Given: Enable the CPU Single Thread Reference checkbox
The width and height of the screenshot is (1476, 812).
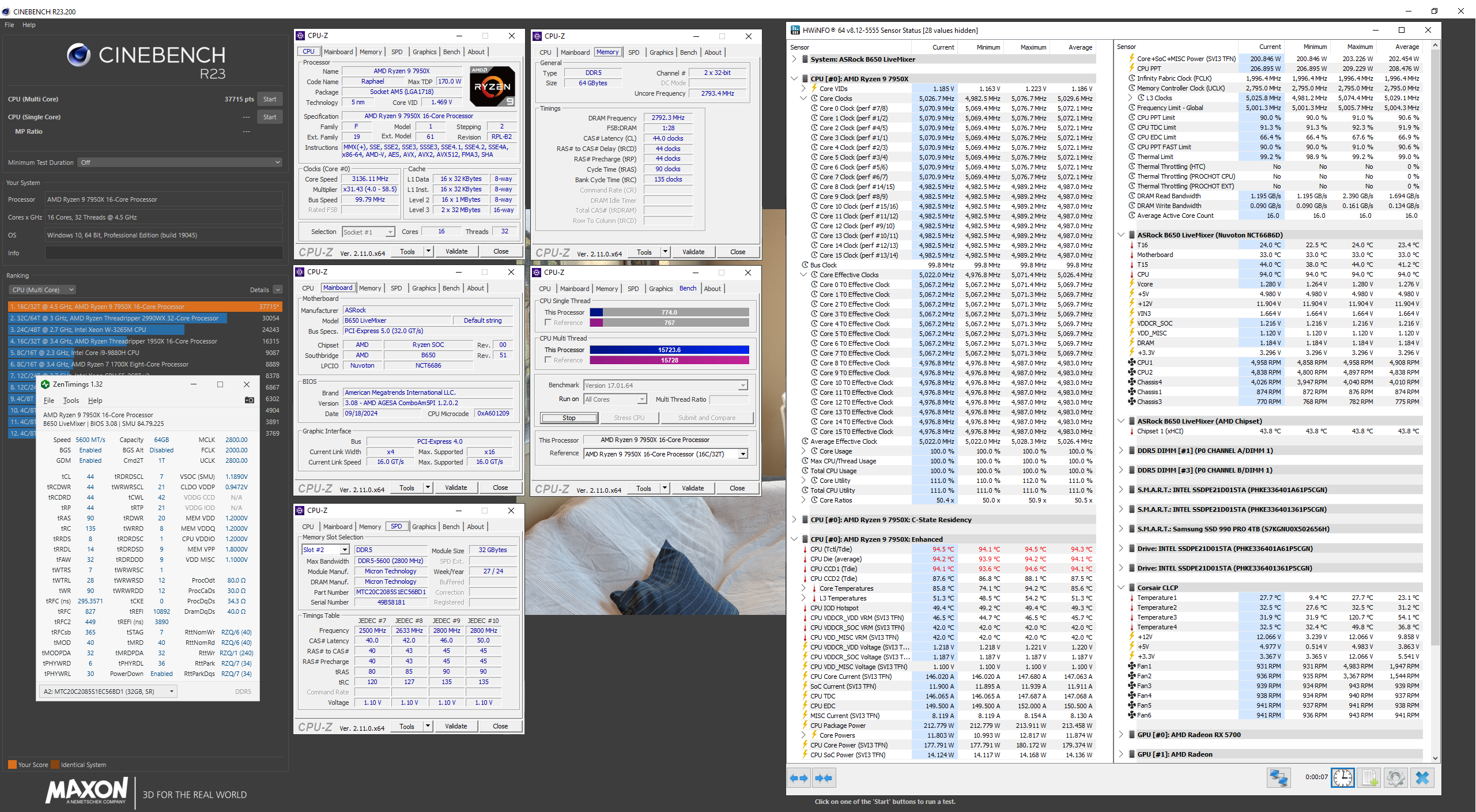Looking at the screenshot, I should 548,323.
